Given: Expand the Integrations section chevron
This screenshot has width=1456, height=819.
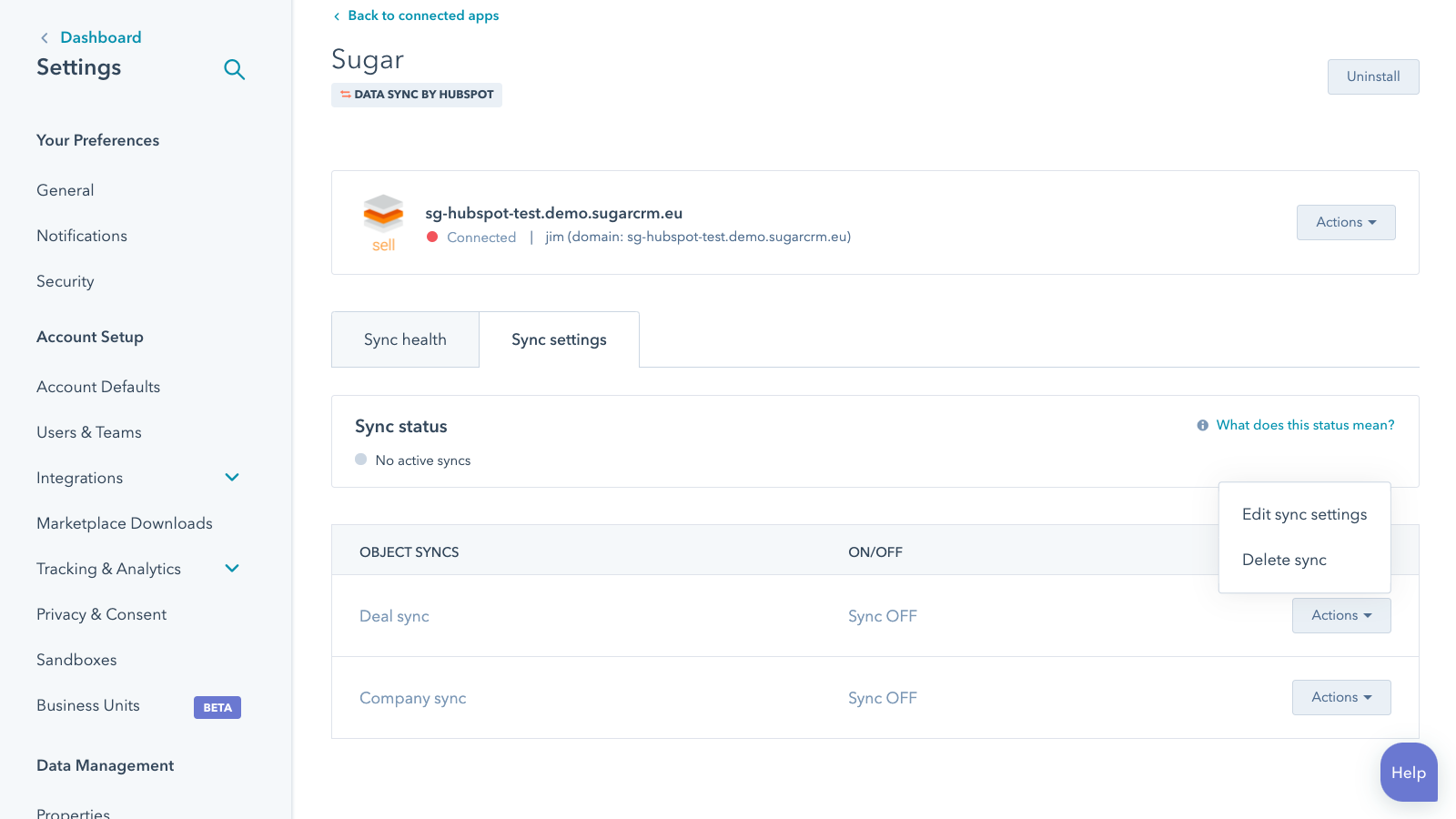Looking at the screenshot, I should (232, 477).
